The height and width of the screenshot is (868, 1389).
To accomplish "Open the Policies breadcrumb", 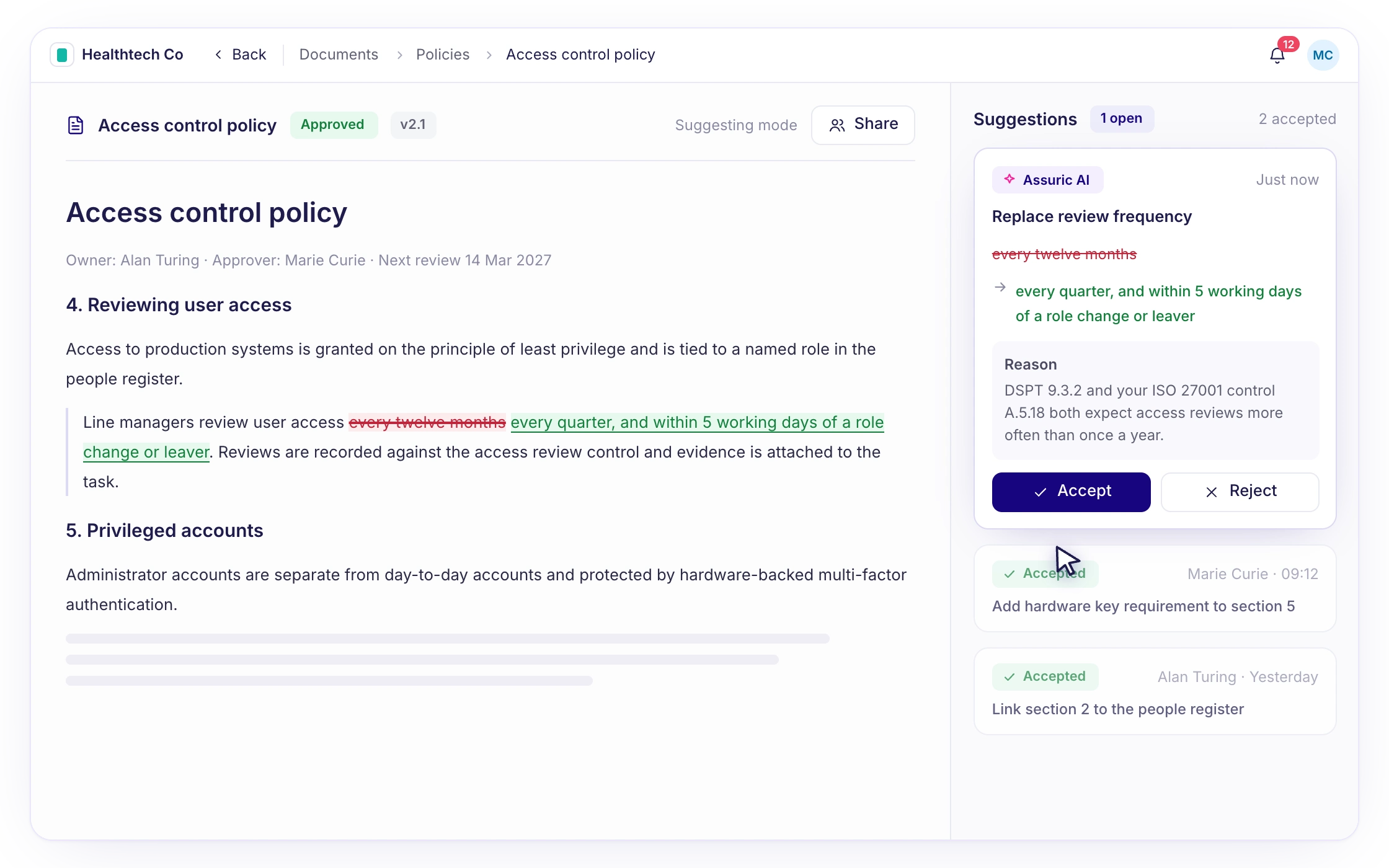I will (x=443, y=55).
